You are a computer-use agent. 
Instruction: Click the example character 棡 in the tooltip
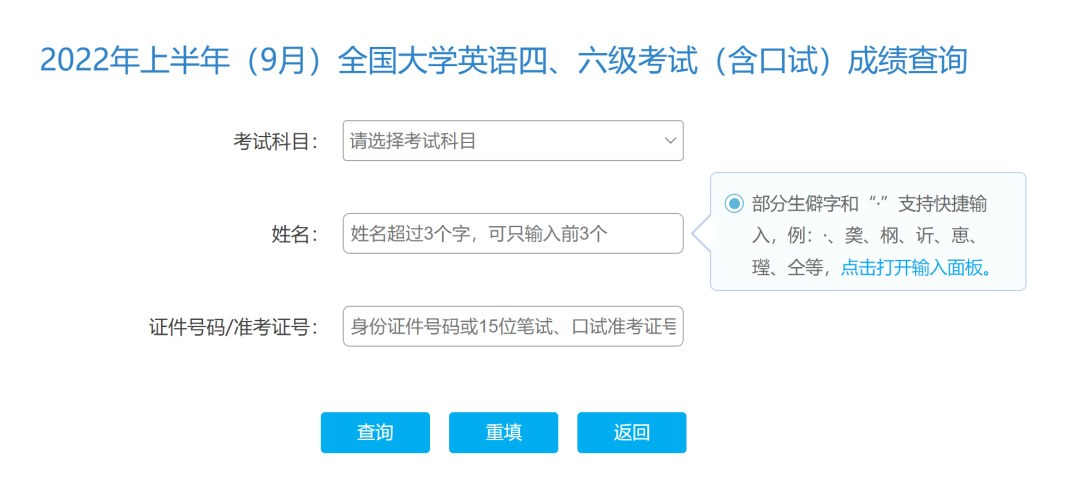coord(891,236)
